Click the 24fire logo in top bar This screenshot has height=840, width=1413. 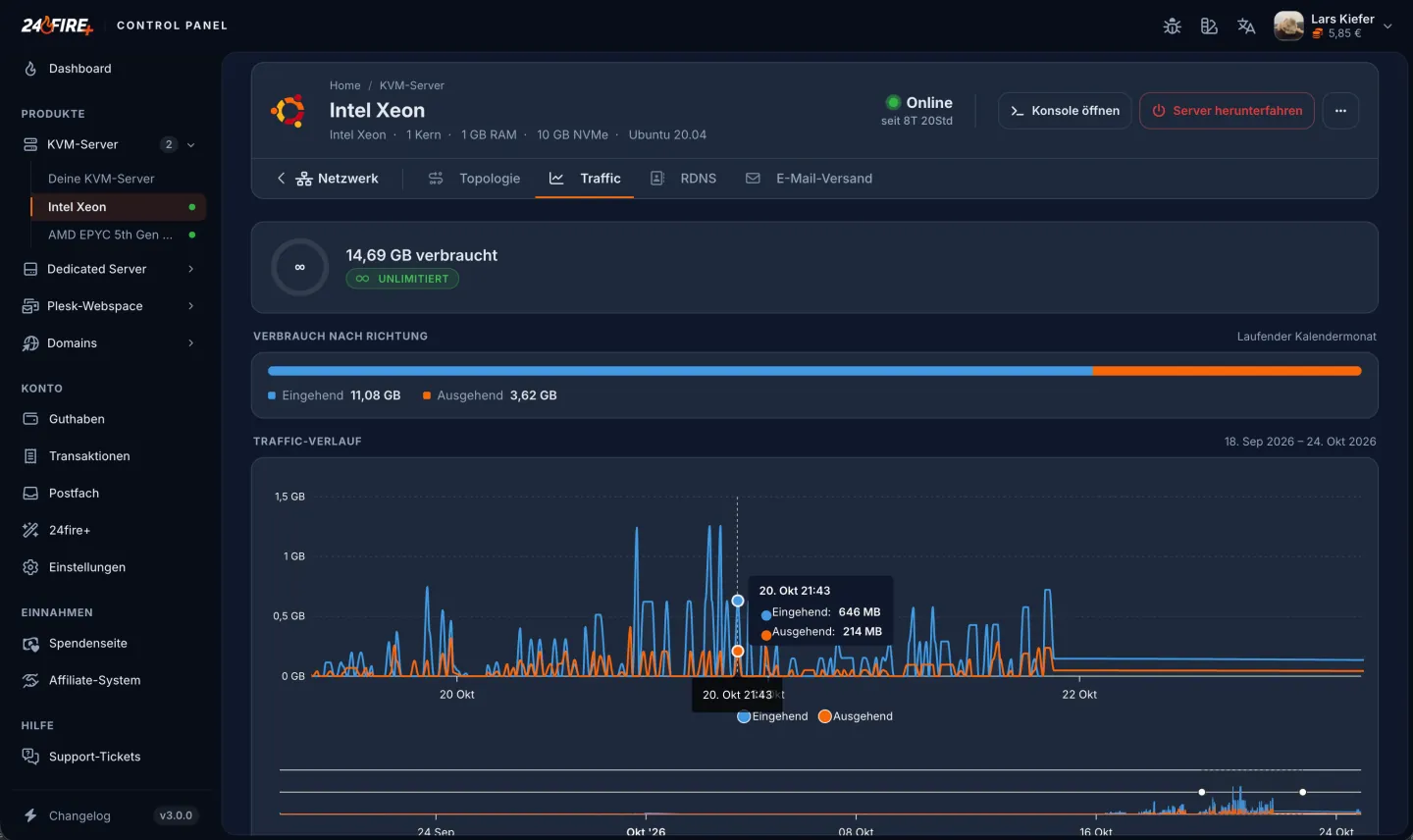point(57,26)
